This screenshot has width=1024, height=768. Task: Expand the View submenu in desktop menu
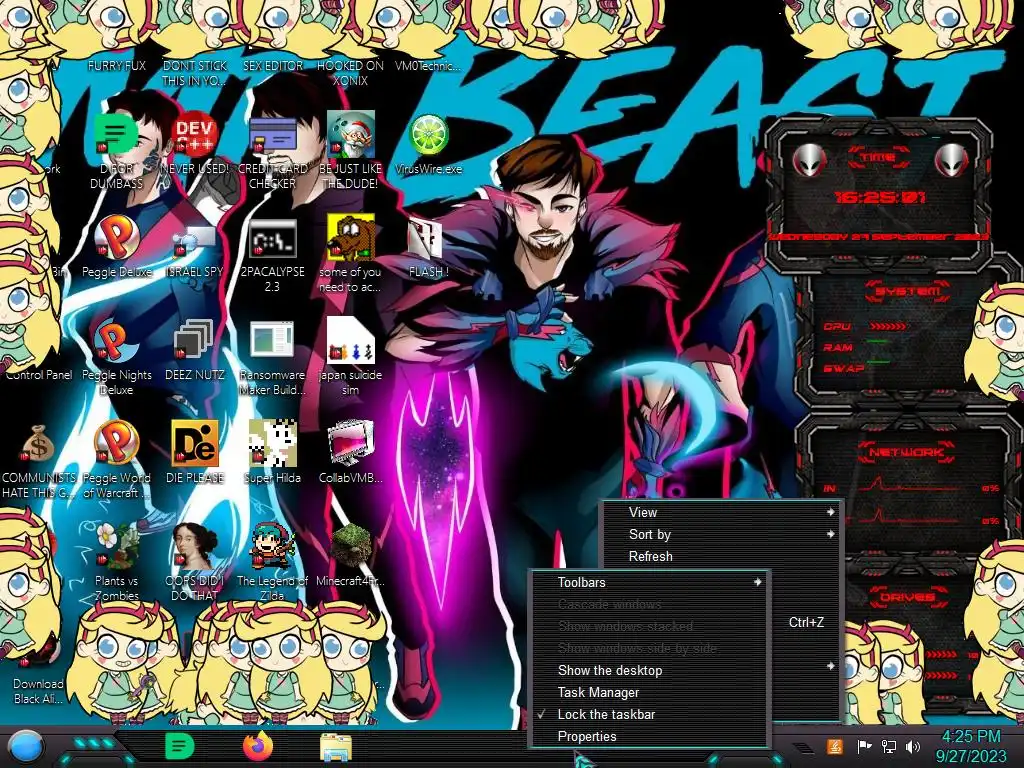722,513
